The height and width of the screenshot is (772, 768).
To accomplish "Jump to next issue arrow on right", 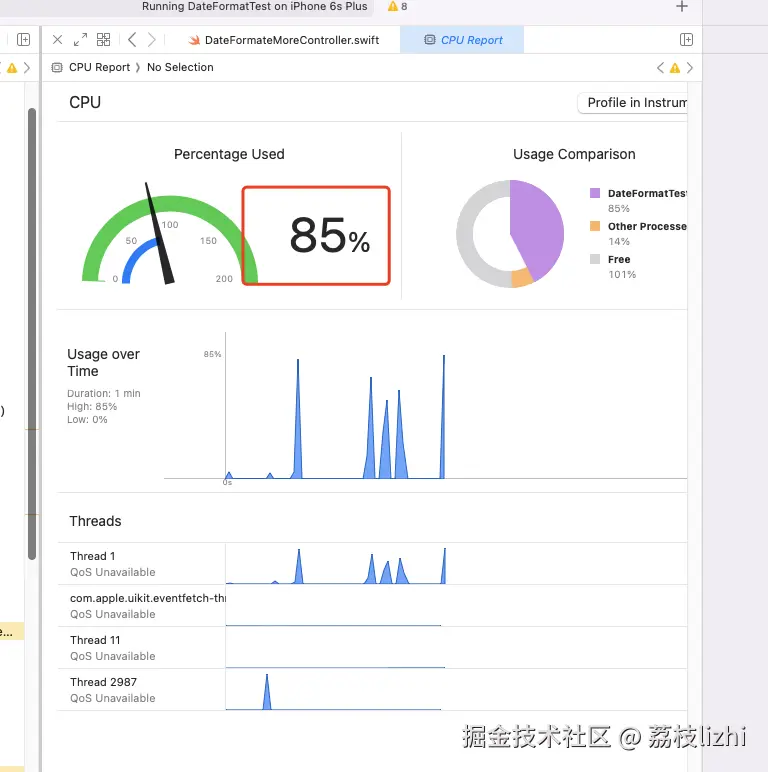I will click(690, 67).
